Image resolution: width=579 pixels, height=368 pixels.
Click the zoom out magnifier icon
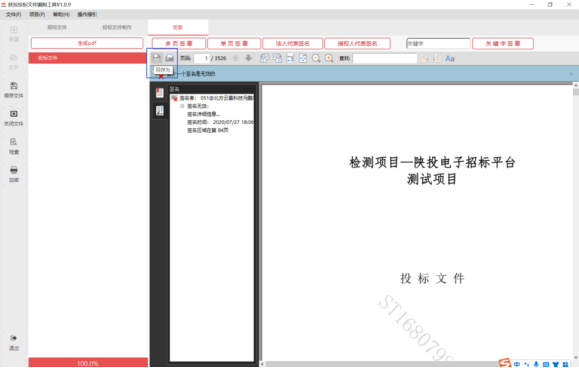point(316,58)
